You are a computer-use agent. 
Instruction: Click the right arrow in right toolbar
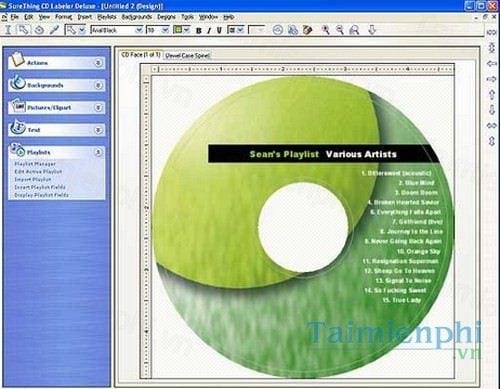coord(492,79)
